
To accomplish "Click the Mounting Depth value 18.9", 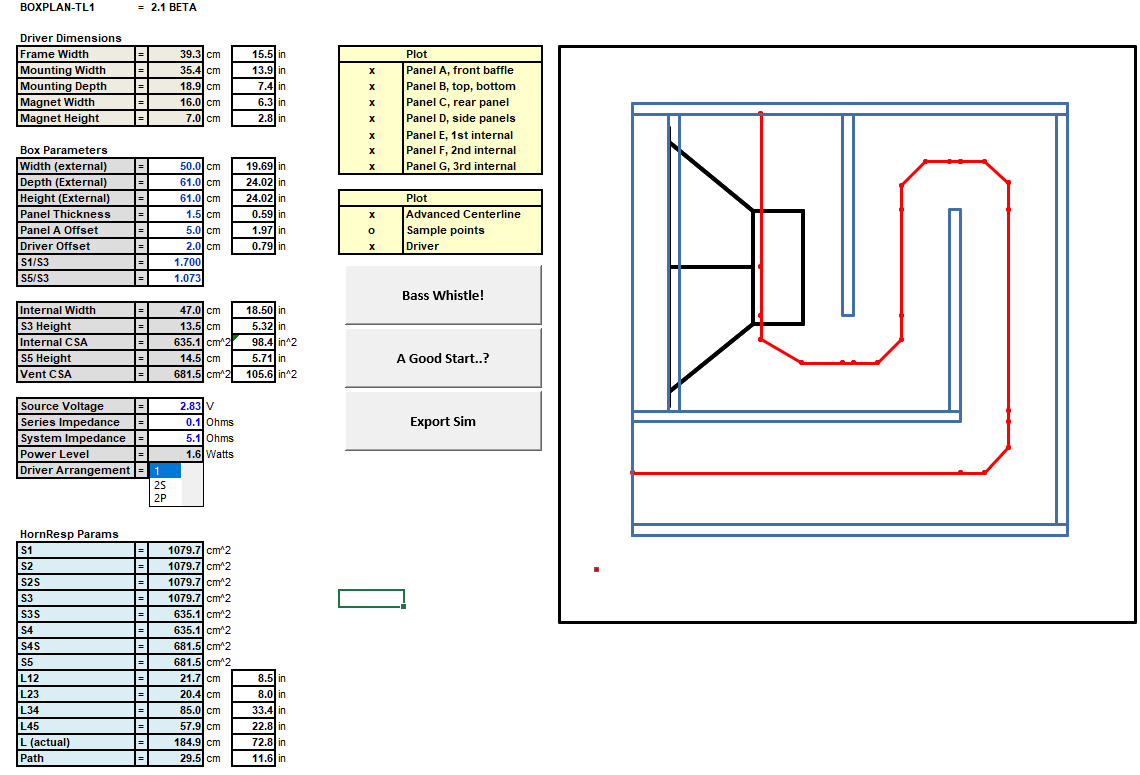I will pos(176,87).
